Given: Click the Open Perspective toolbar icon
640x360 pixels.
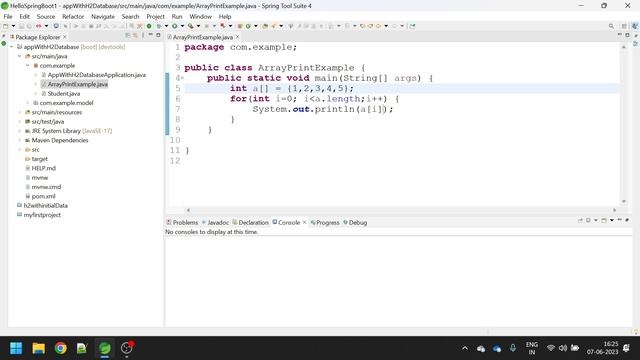Looking at the screenshot, I should pos(624,26).
